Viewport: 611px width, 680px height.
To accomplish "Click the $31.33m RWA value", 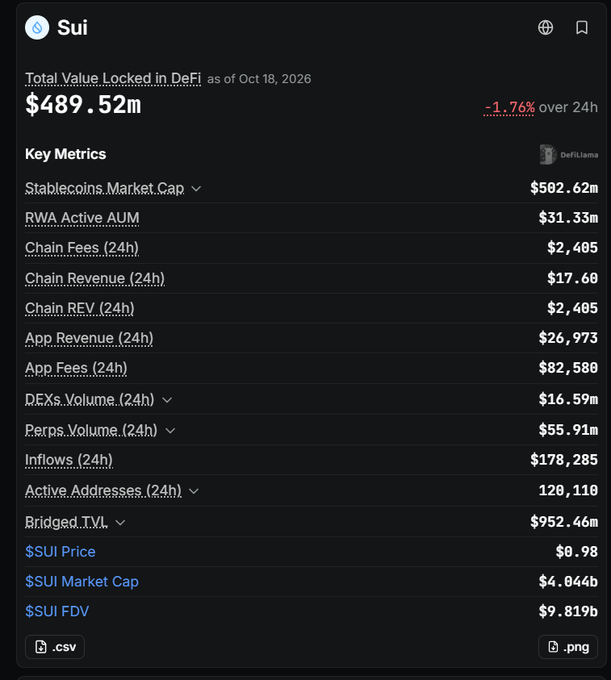I will pos(568,218).
